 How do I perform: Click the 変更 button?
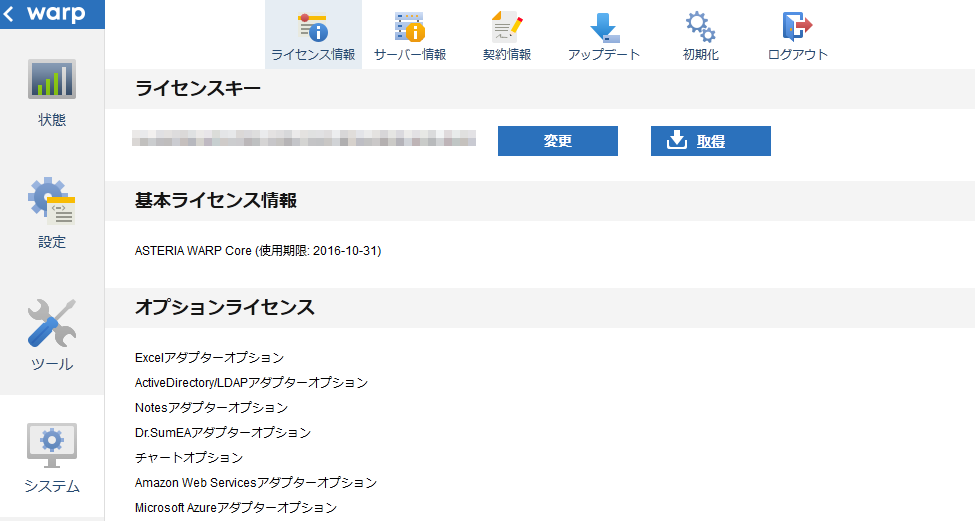tap(558, 141)
